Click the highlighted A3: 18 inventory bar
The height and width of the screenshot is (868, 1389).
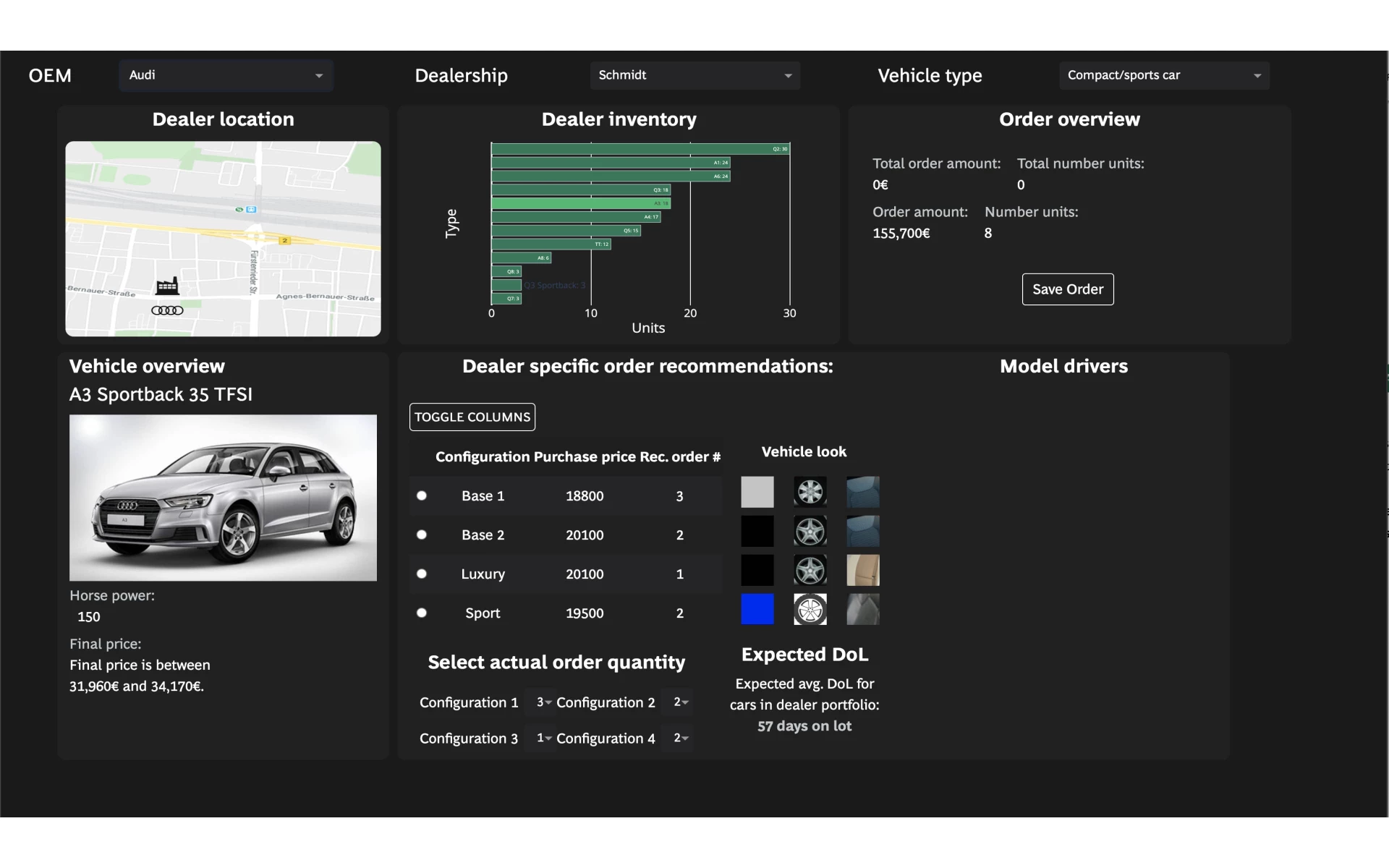tap(581, 203)
